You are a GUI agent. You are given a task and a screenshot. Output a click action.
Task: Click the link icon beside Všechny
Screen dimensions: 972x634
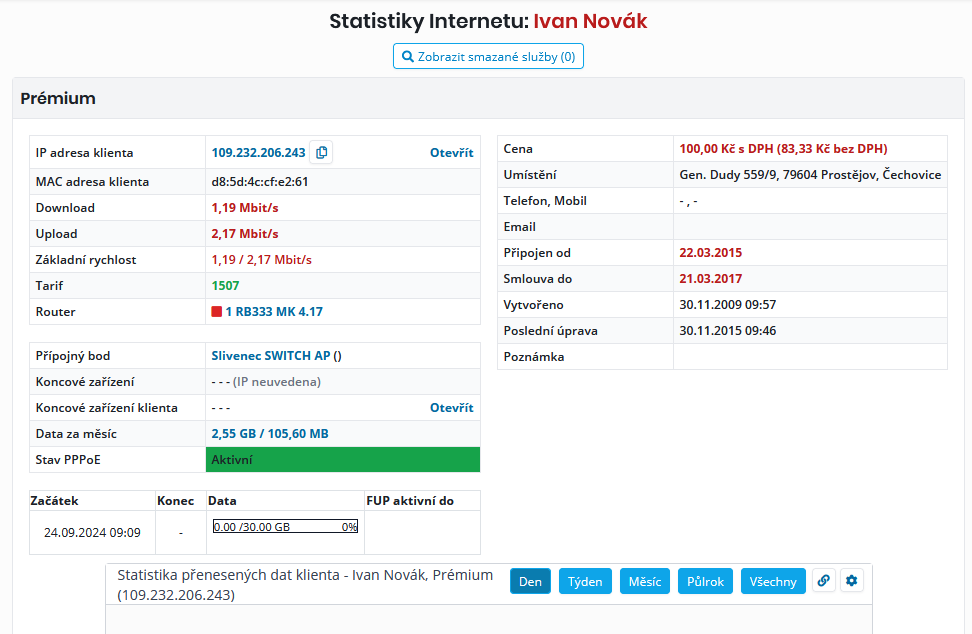[823, 581]
